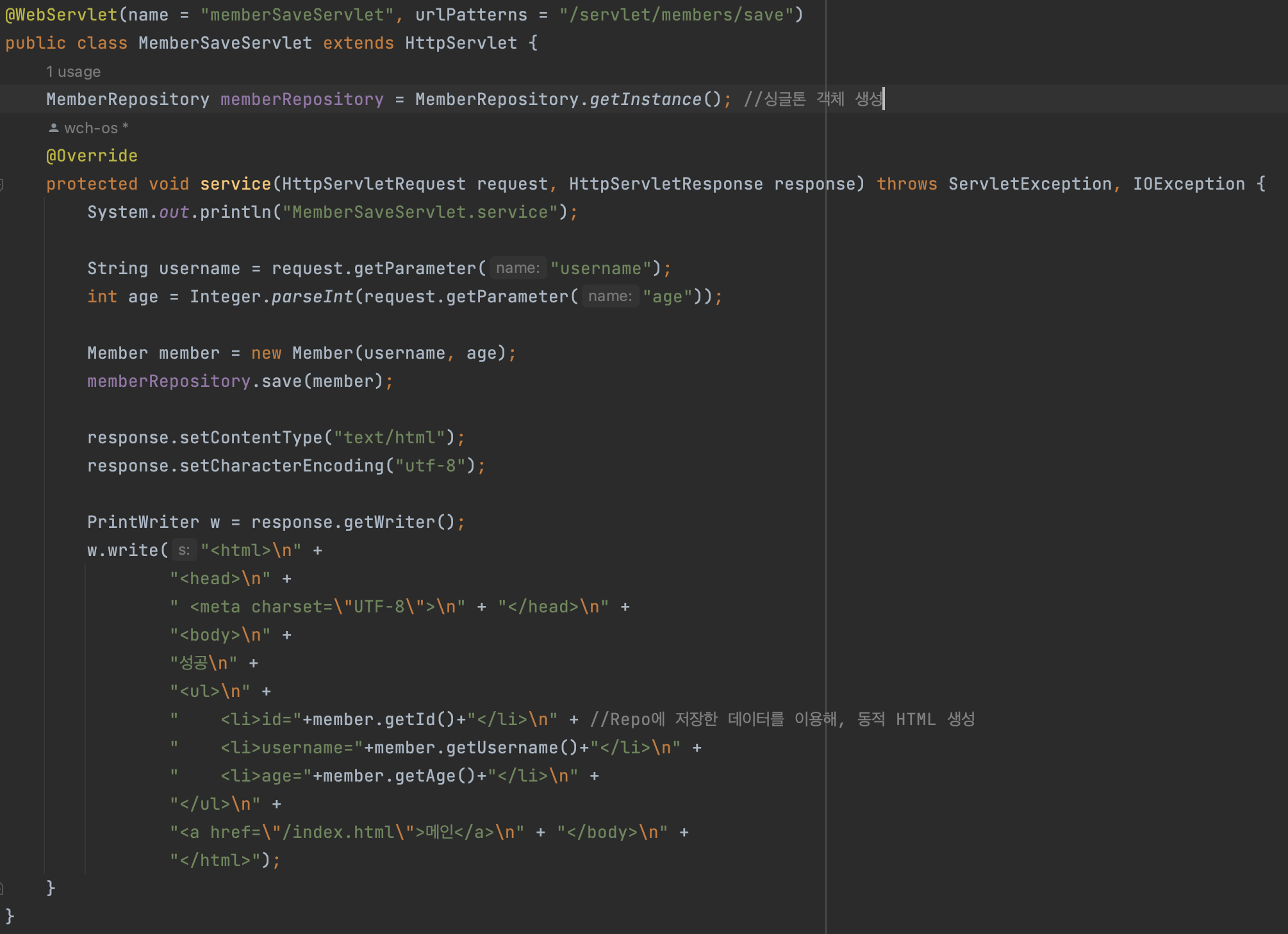Click the '//Repo에 저장한 데이터를' comment
1288x934 pixels.
click(x=687, y=719)
